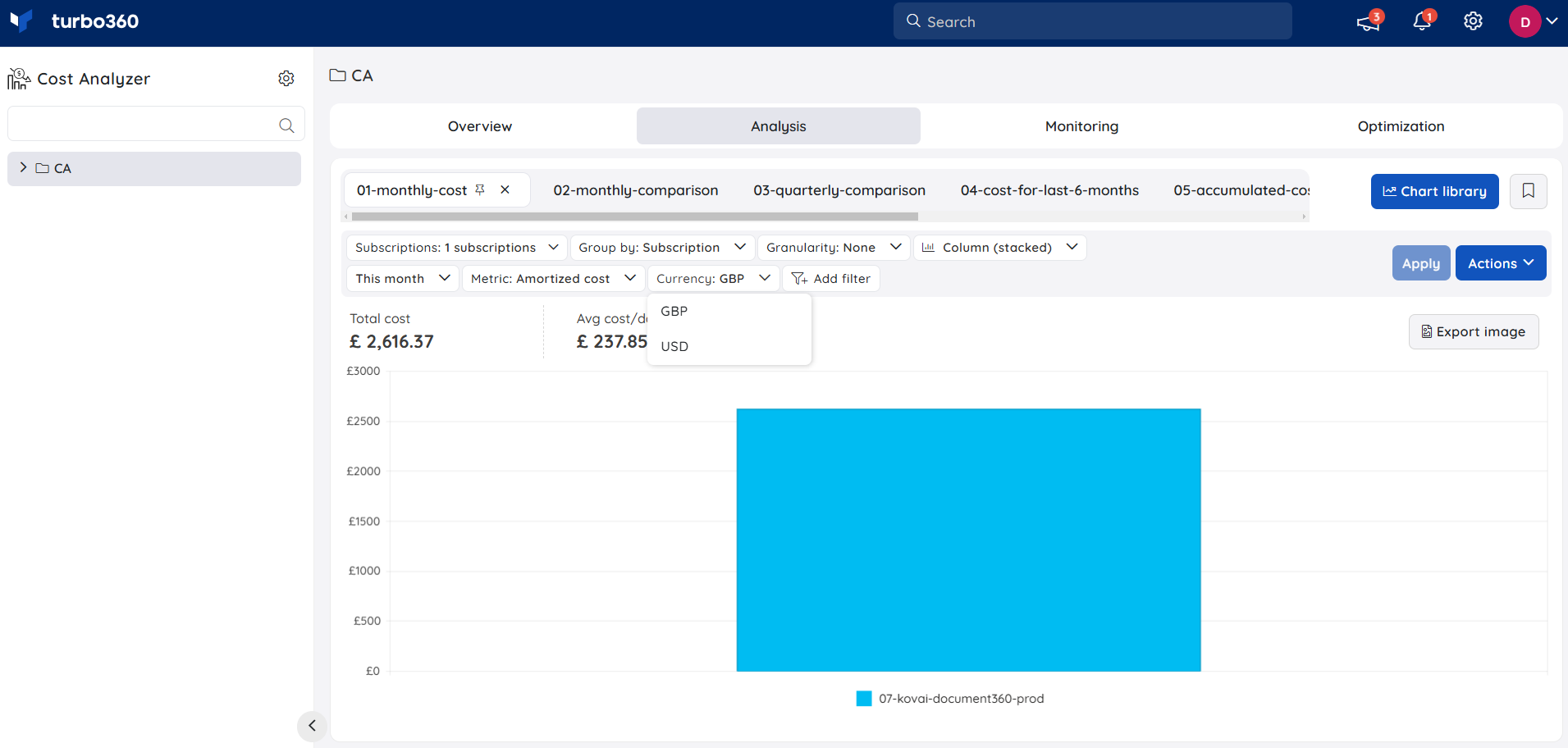Screen dimensions: 1568x748
Task: Open global settings gear in the top bar
Action: (x=1473, y=21)
